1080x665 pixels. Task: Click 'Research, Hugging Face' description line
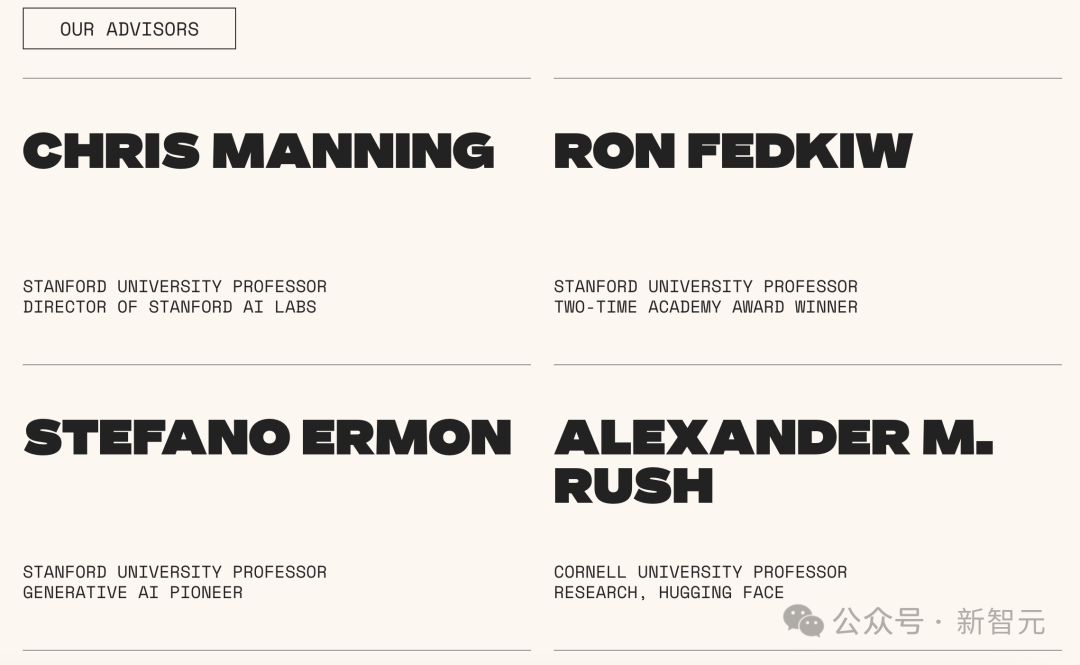click(x=669, y=593)
